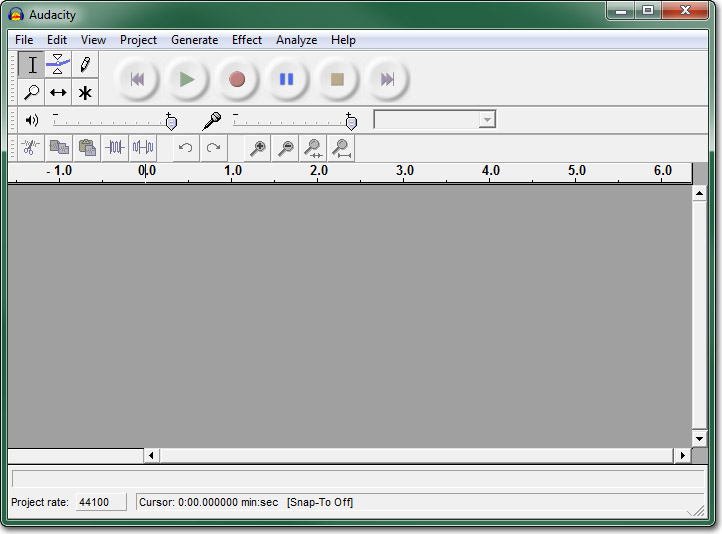Click Fit project in window icon
Viewport: 722px width, 534px height.
341,148
